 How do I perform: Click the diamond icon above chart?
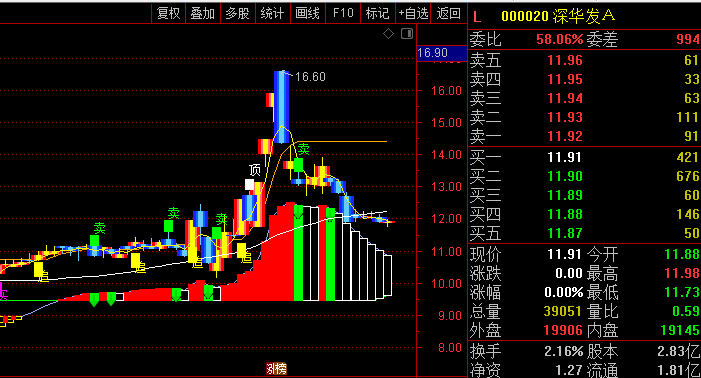[389, 34]
